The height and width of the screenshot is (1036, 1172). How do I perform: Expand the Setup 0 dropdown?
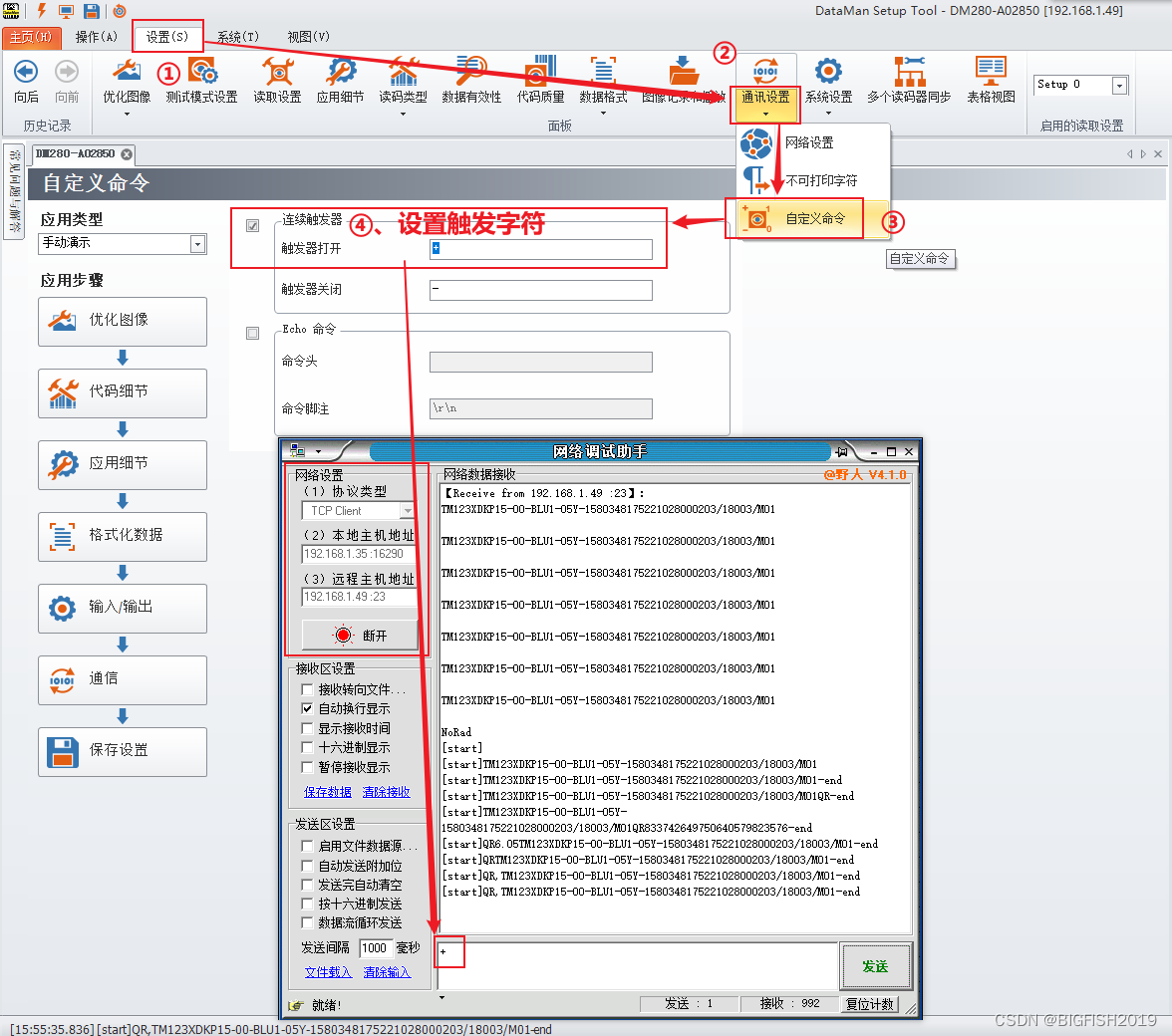tap(1118, 85)
